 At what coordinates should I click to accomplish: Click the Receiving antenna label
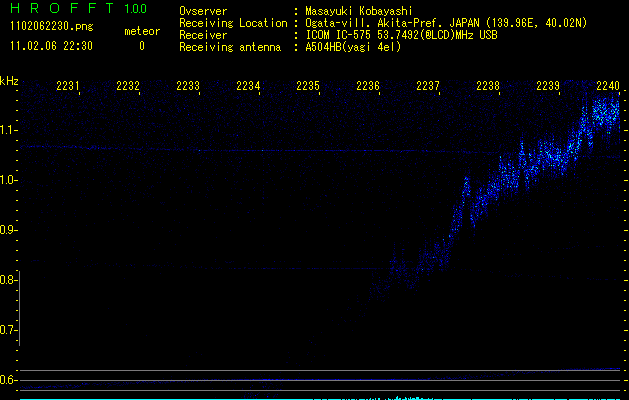click(230, 47)
